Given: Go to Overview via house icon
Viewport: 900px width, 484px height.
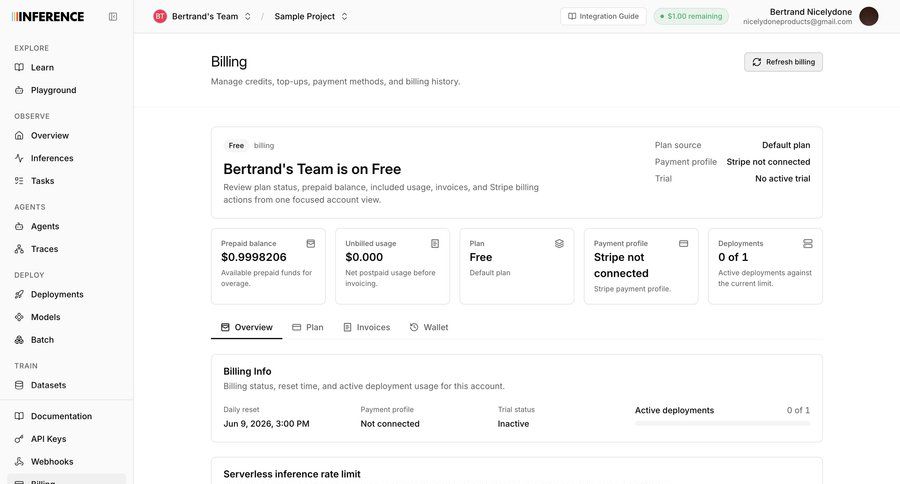Looking at the screenshot, I should pos(19,135).
